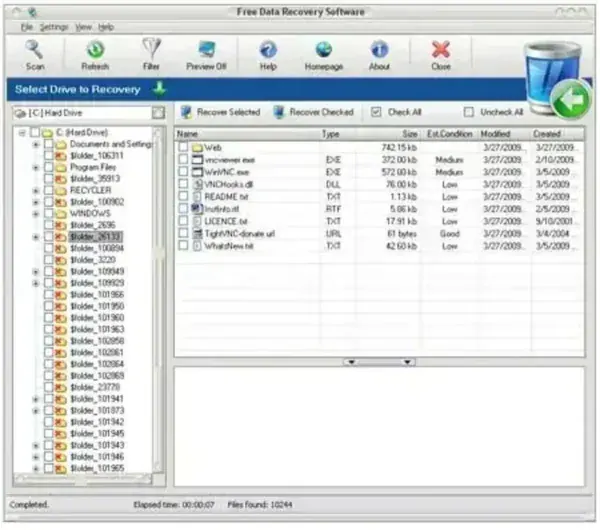The image size is (600, 530).
Task: Click the green back arrow on recycle bin
Action: click(x=572, y=100)
